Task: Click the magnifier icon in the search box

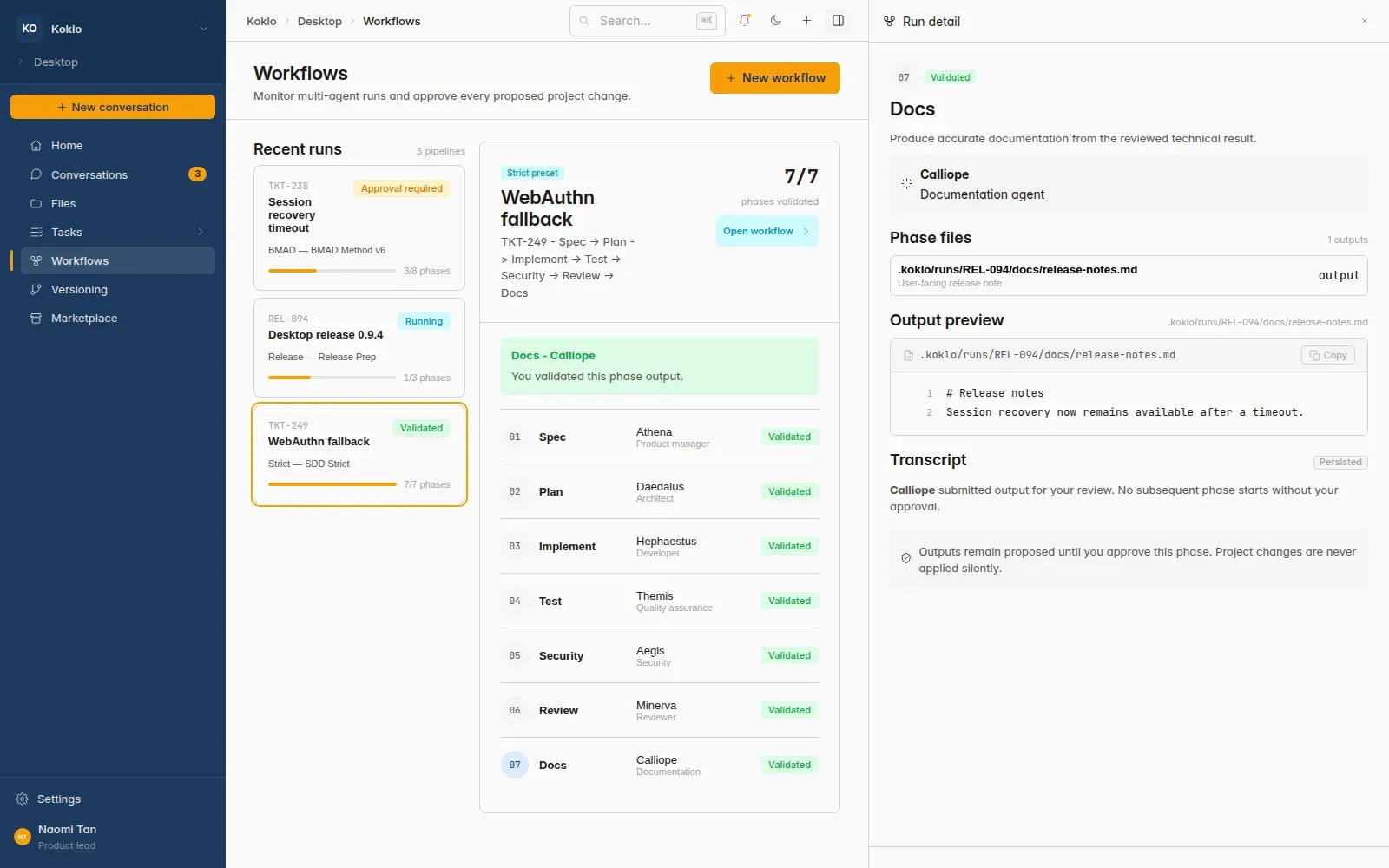Action: click(x=584, y=21)
